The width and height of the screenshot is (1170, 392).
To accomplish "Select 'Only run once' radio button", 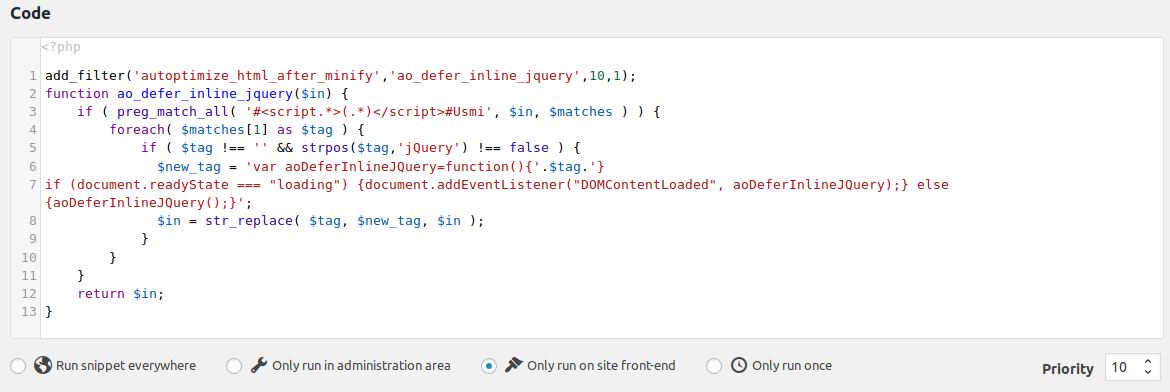I will point(714,366).
